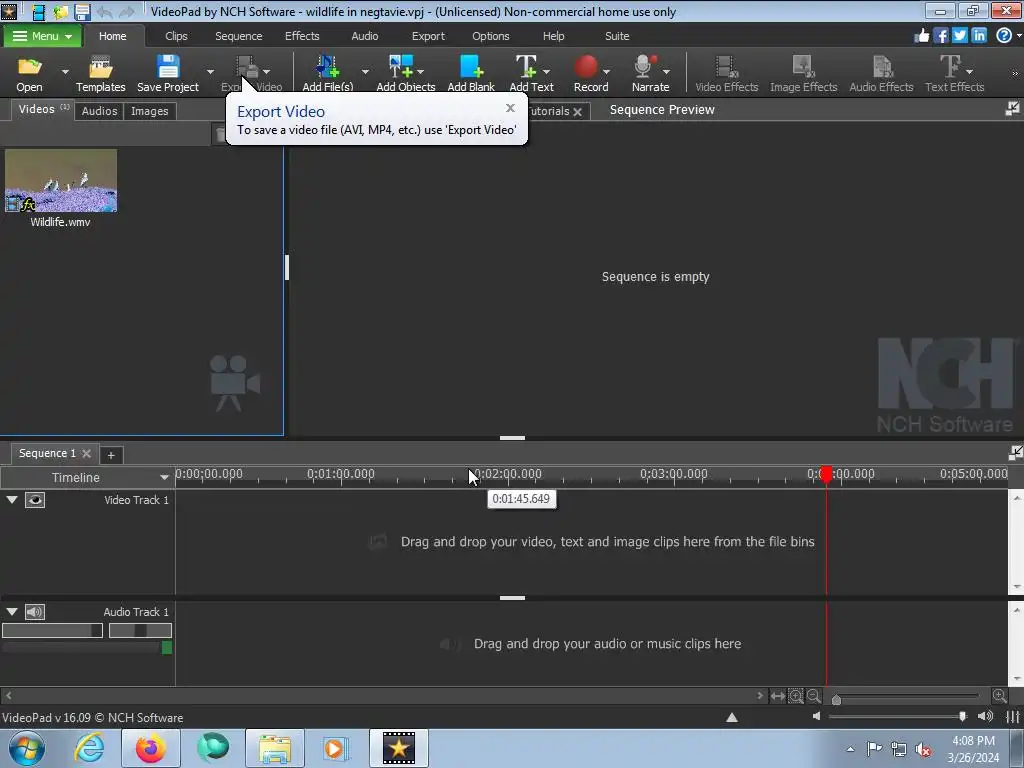Click the quick-access save icon in title bar
Image resolution: width=1024 pixels, height=768 pixels.
[82, 11]
